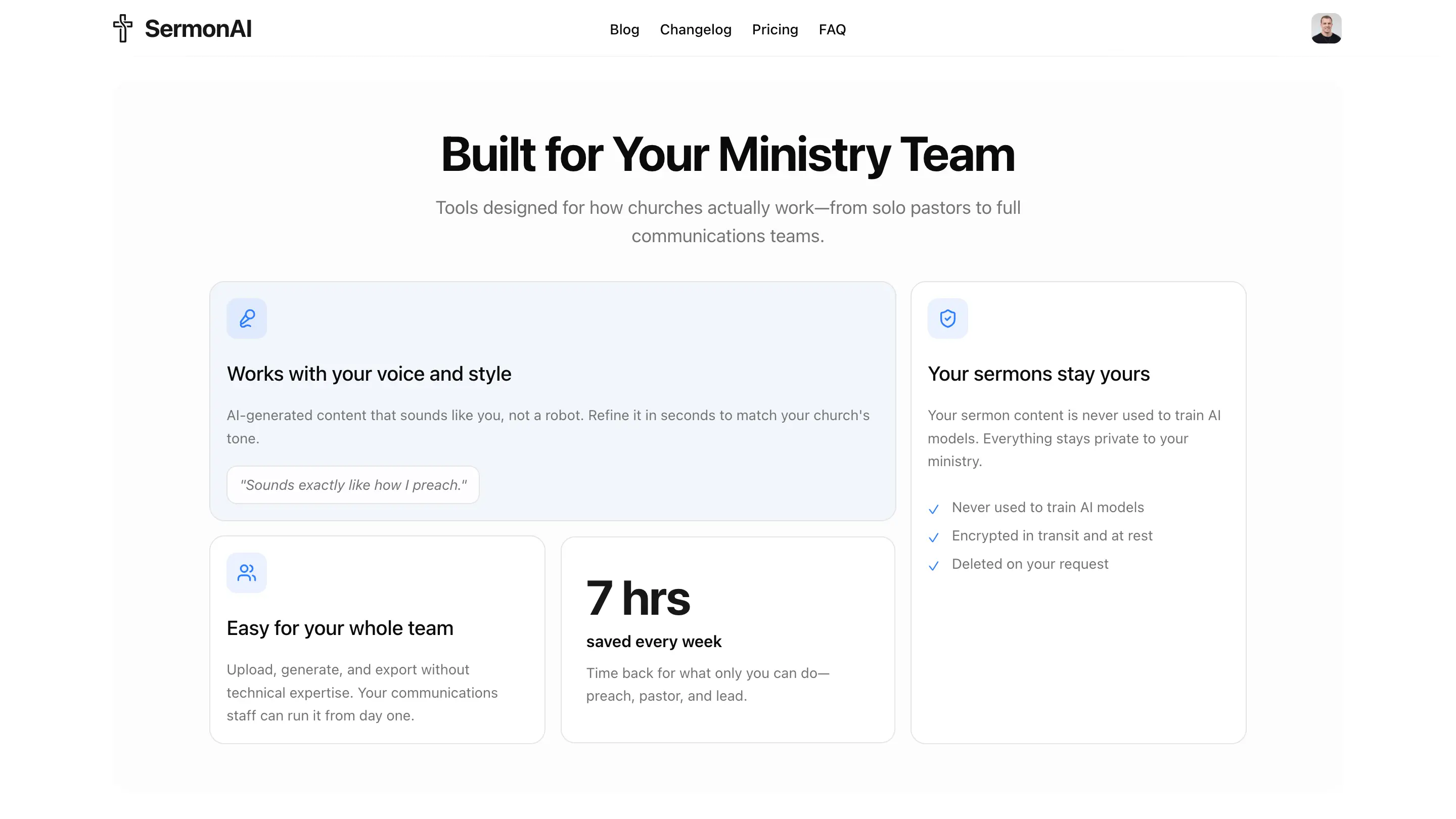The width and height of the screenshot is (1456, 819).
Task: Go to the Changelog page
Action: click(x=695, y=29)
